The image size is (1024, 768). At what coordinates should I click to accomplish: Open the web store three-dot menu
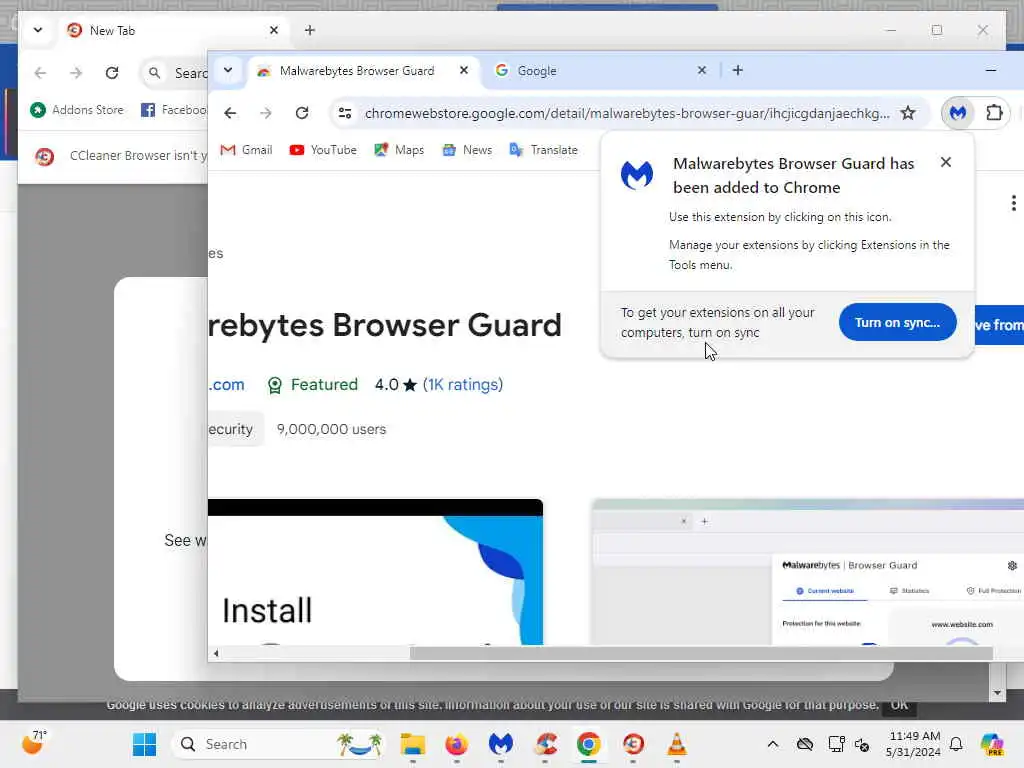click(1013, 203)
